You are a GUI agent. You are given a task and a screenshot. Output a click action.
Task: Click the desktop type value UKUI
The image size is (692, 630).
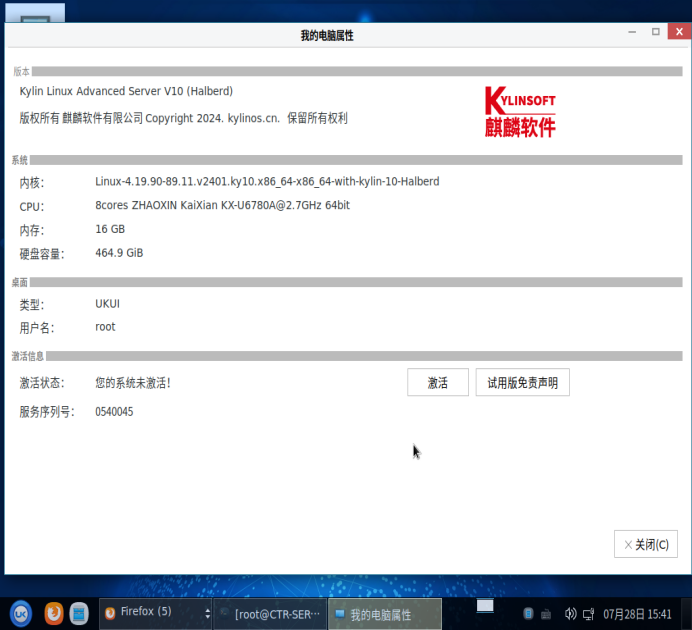click(x=107, y=304)
